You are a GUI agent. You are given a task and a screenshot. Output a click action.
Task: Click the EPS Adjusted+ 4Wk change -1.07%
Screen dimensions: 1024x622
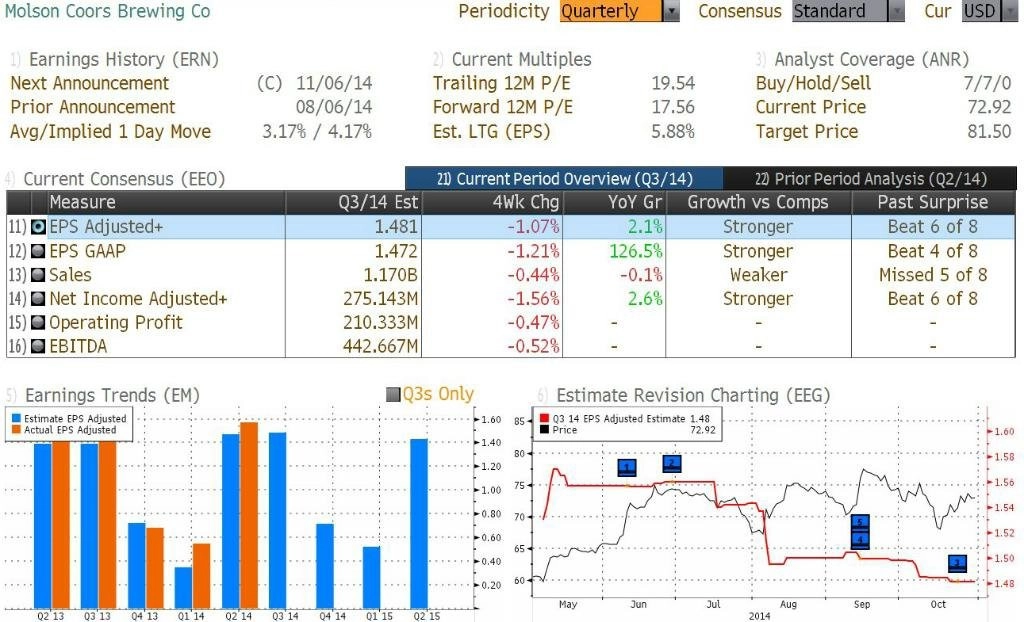pos(534,227)
